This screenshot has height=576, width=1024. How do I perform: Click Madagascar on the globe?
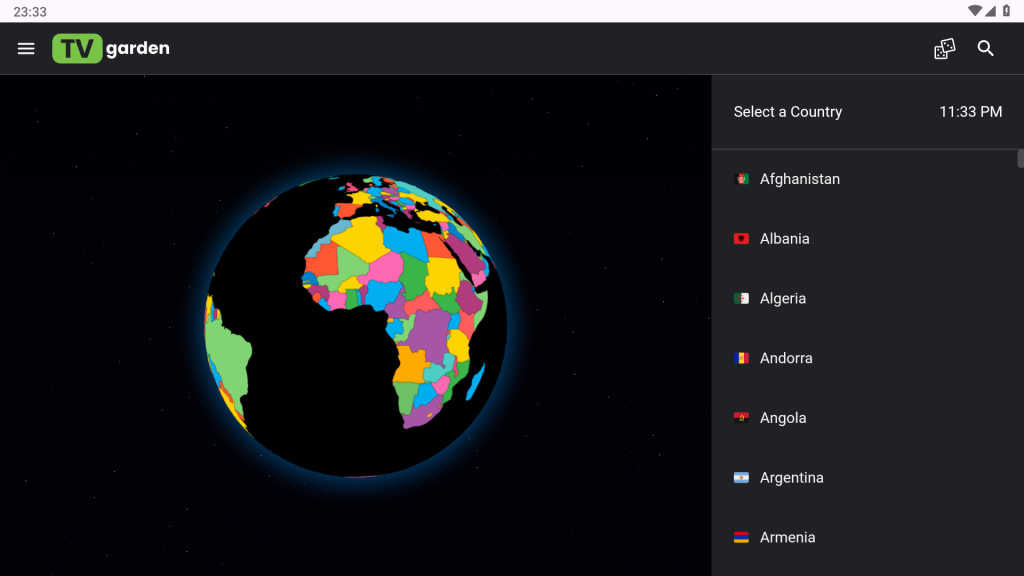coord(475,382)
